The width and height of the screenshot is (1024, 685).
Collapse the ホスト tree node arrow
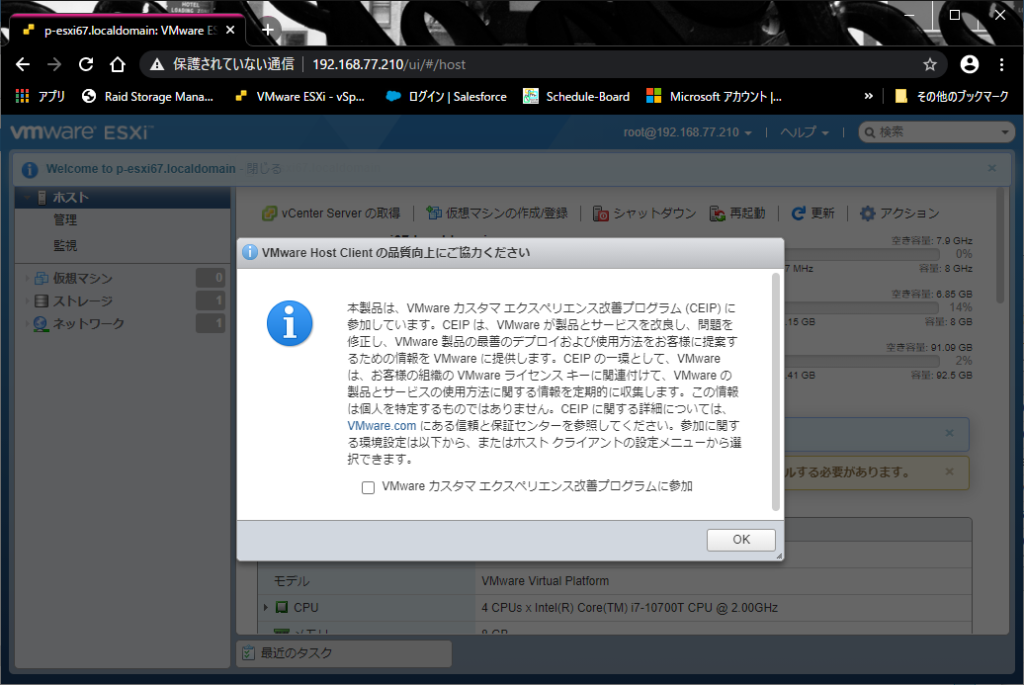tap(27, 197)
